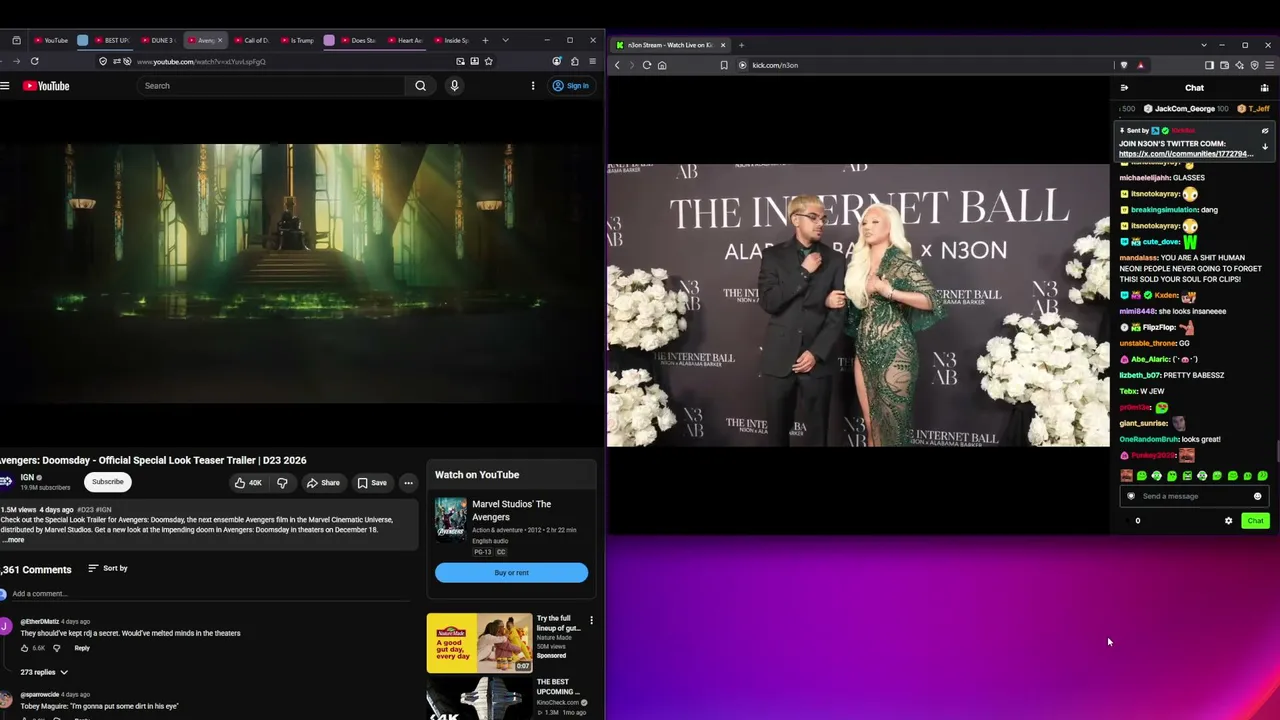
Task: Close the n3on Stream tab
Action: click(723, 45)
